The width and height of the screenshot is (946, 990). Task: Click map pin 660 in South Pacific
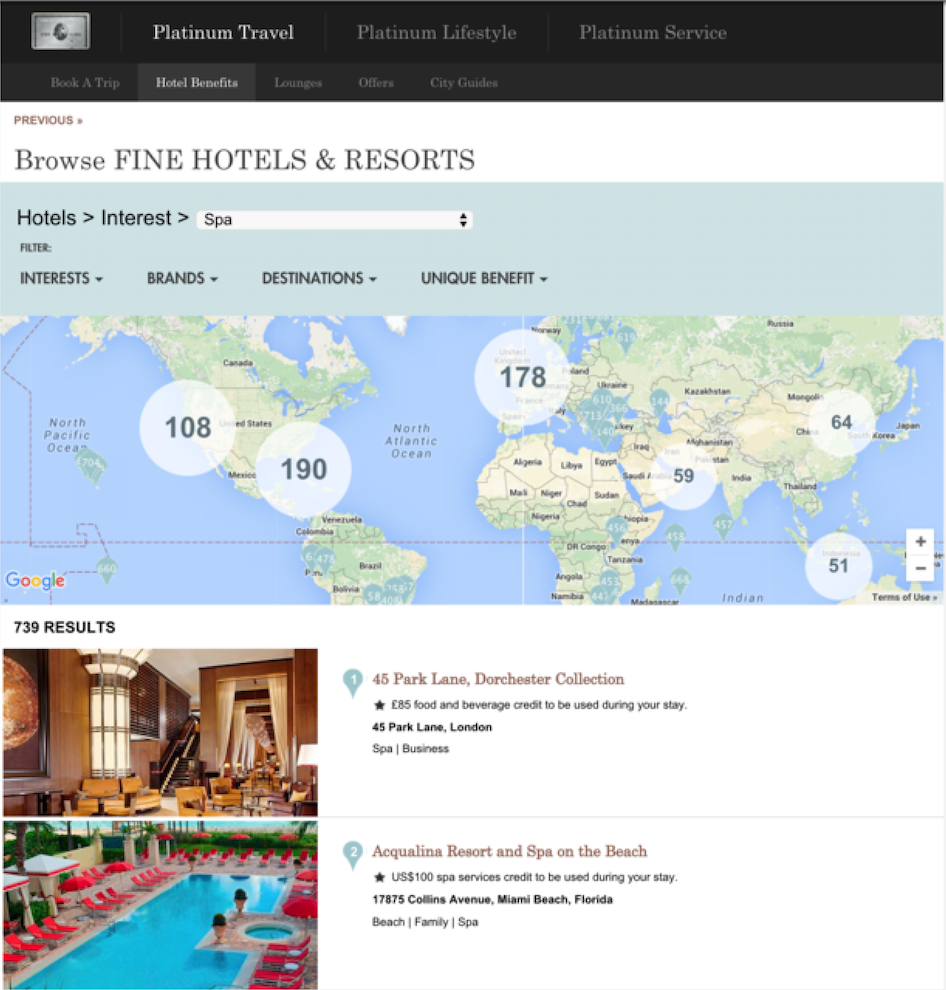pyautogui.click(x=106, y=571)
